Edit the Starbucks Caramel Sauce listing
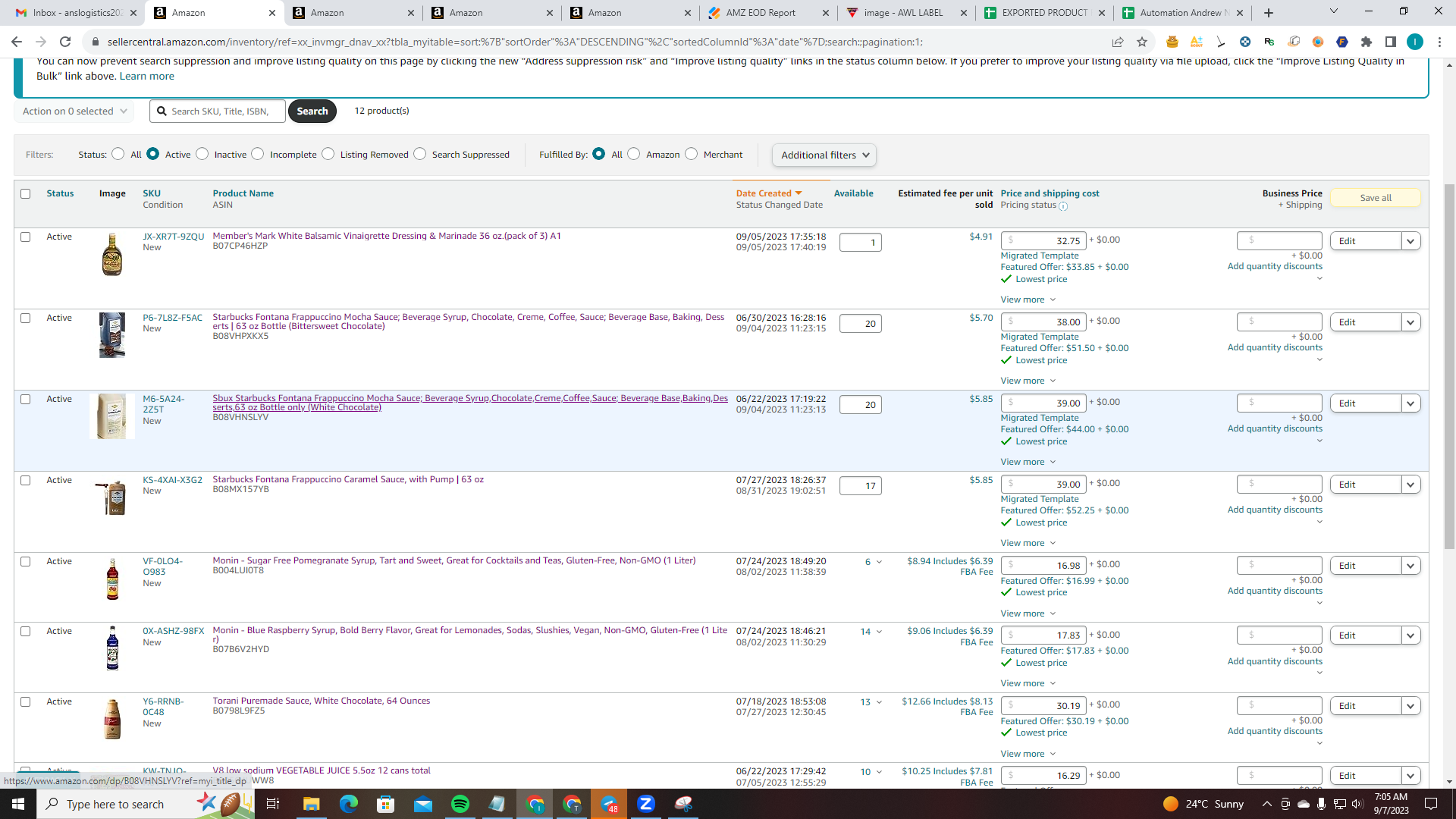Screen dimensions: 1456x819 (1366, 485)
